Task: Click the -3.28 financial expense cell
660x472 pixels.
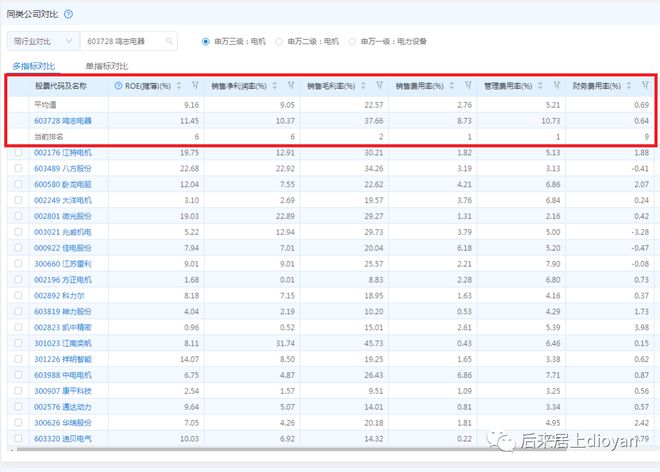Action: coord(640,232)
